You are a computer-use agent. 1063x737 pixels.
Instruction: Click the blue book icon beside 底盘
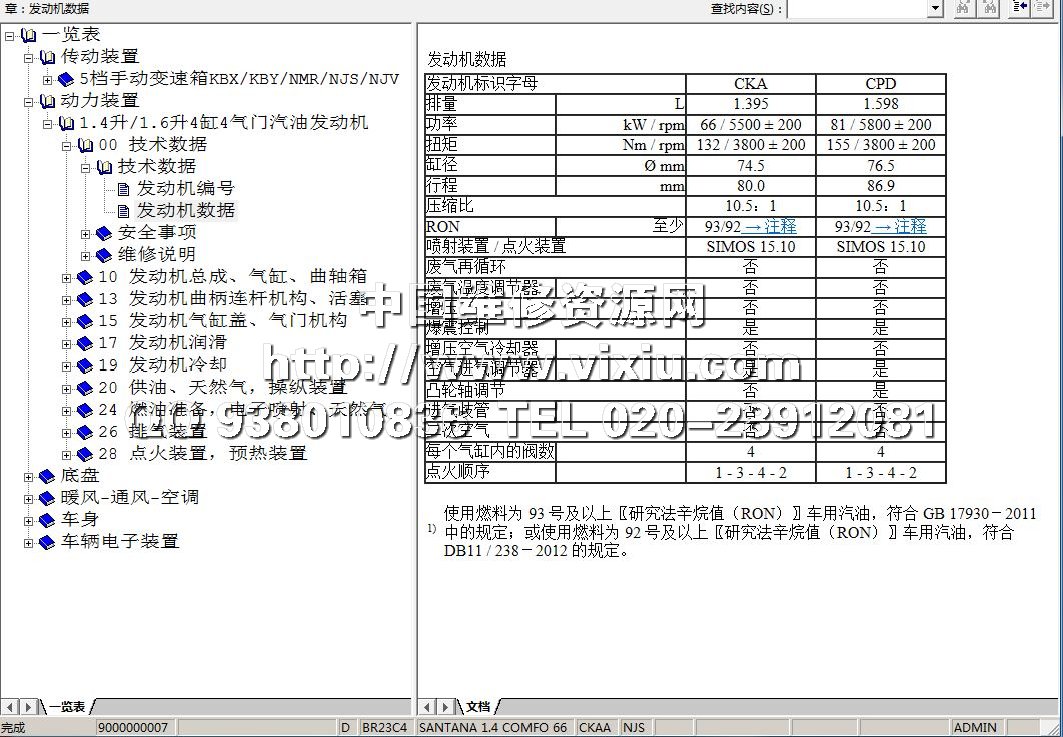(46, 476)
